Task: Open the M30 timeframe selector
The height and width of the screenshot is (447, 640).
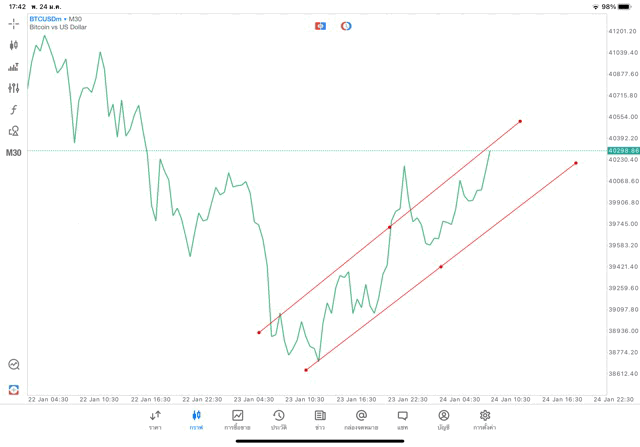Action: pyautogui.click(x=14, y=152)
